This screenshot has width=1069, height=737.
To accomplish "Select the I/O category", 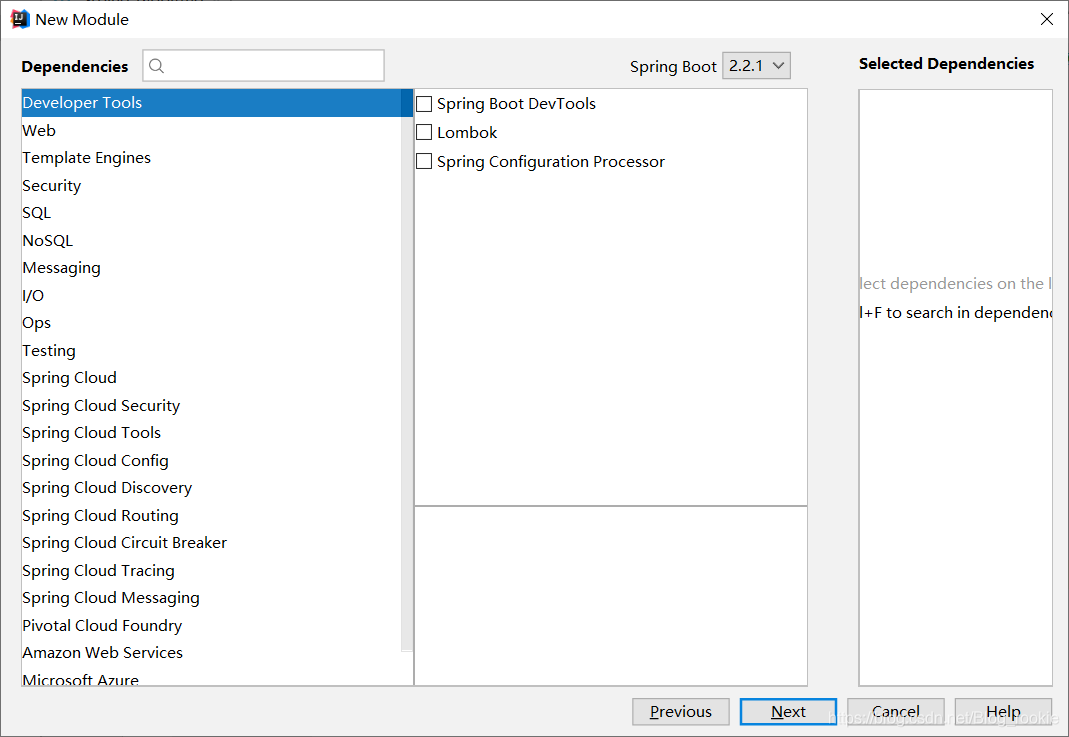I will [x=212, y=295].
